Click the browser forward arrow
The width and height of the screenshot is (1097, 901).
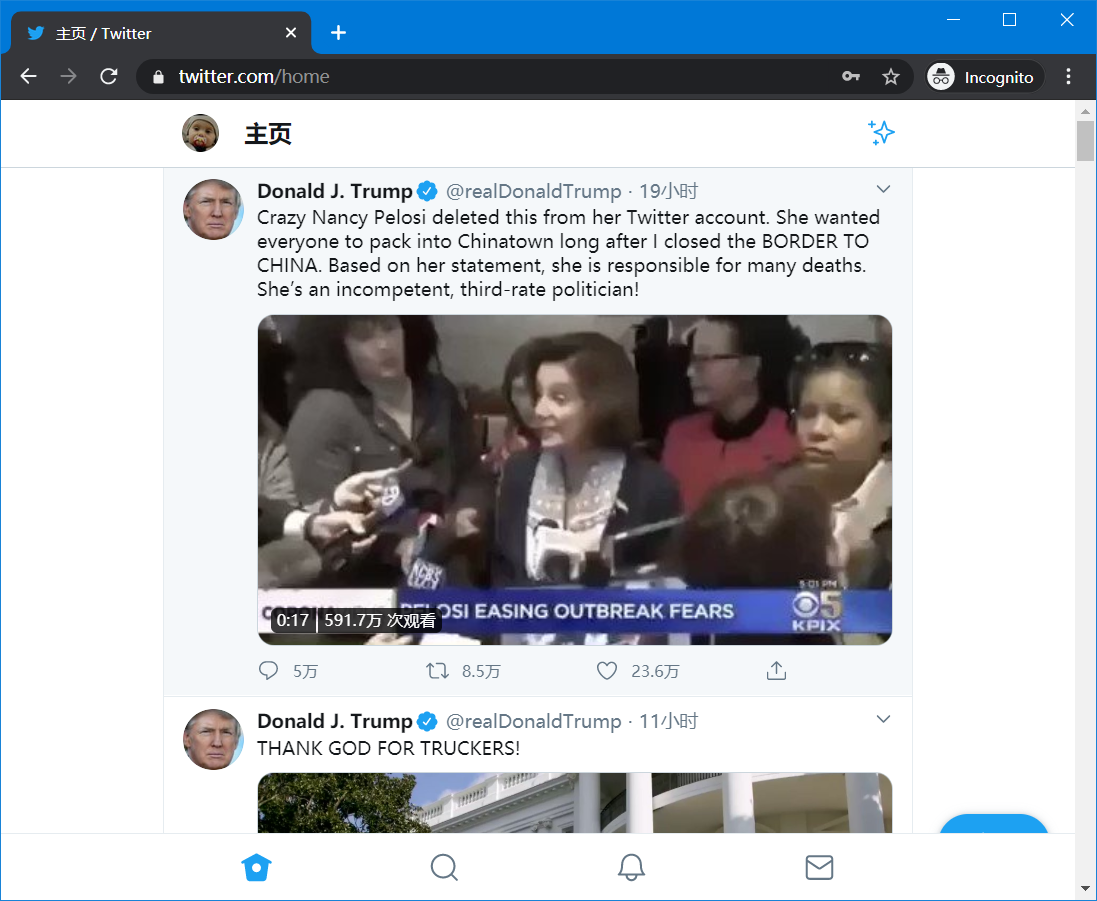tap(69, 76)
